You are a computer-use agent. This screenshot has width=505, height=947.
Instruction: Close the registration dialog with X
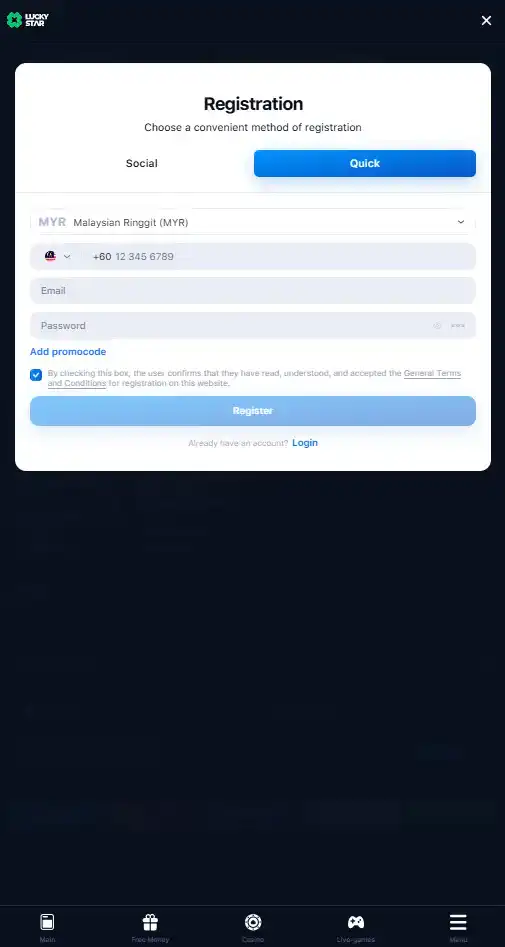486,21
